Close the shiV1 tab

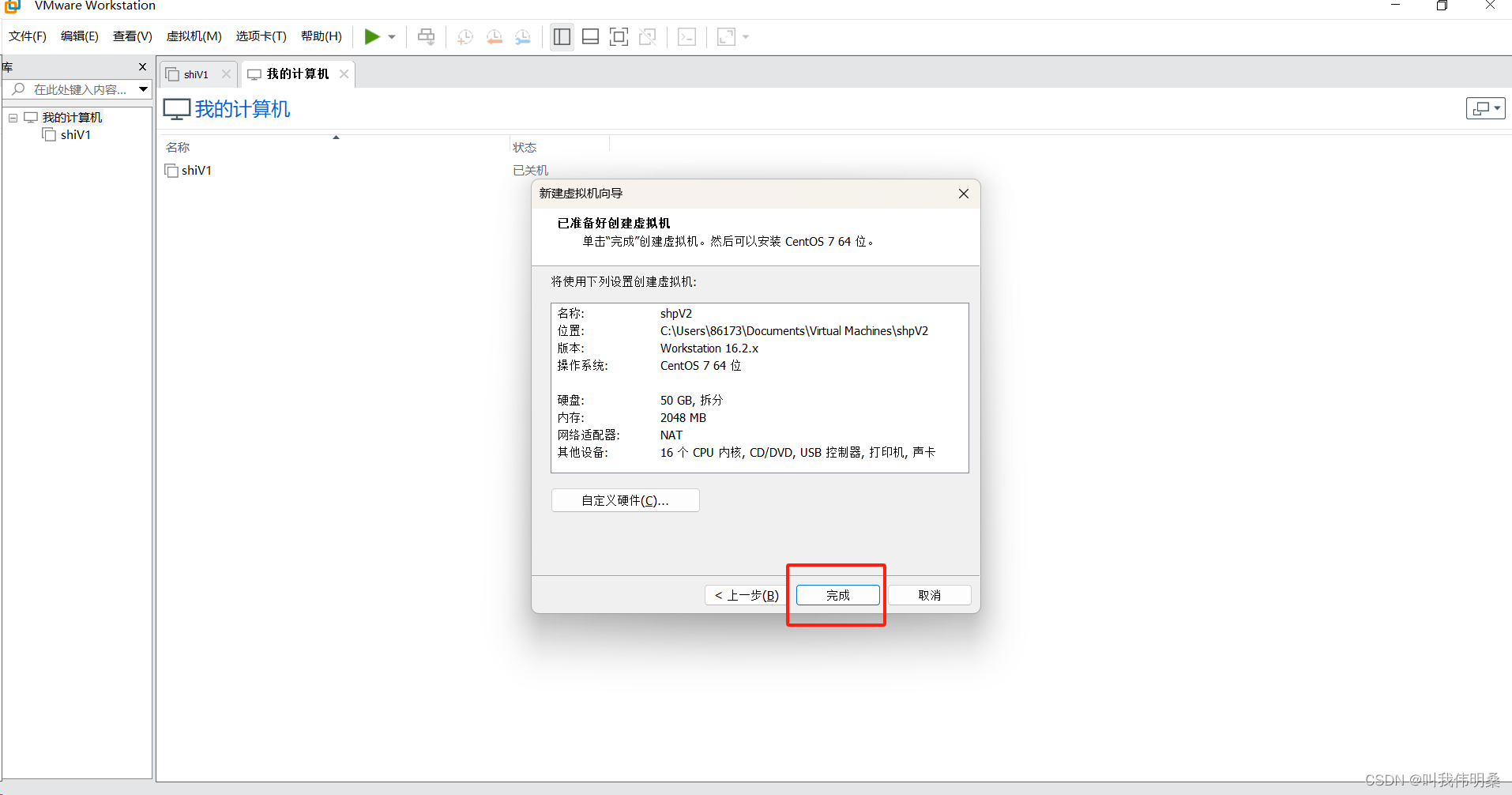[x=226, y=73]
